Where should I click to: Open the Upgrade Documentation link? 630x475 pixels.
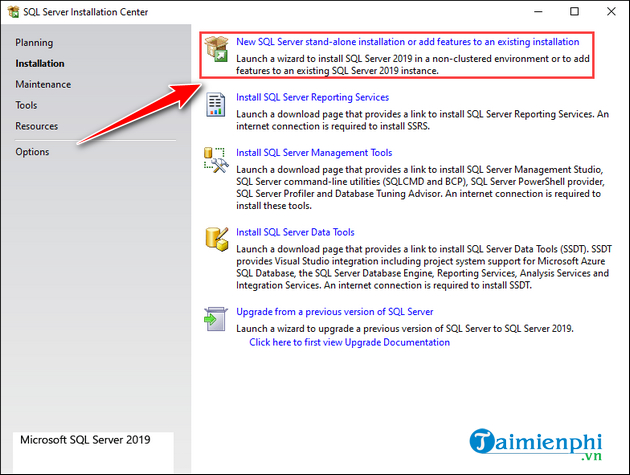(349, 342)
